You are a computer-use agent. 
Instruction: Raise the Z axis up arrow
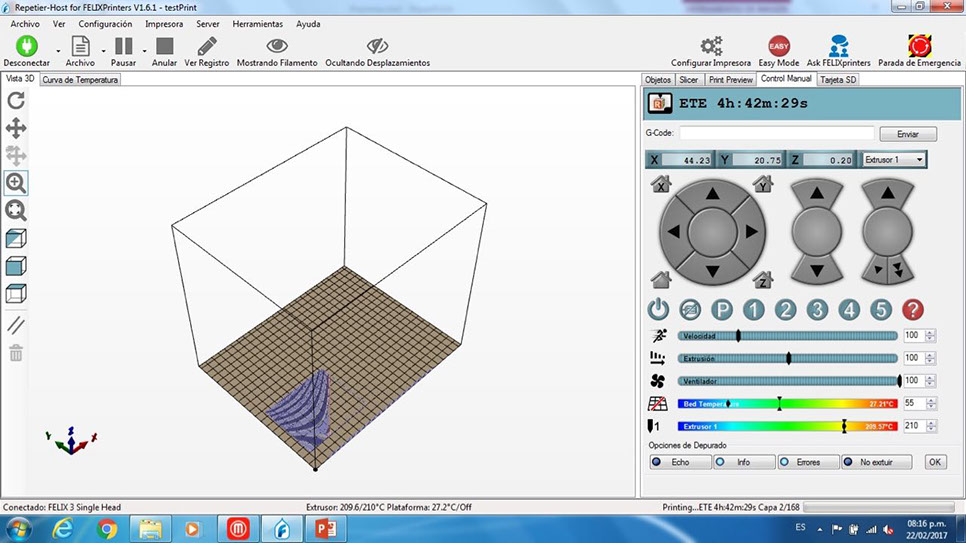817,194
